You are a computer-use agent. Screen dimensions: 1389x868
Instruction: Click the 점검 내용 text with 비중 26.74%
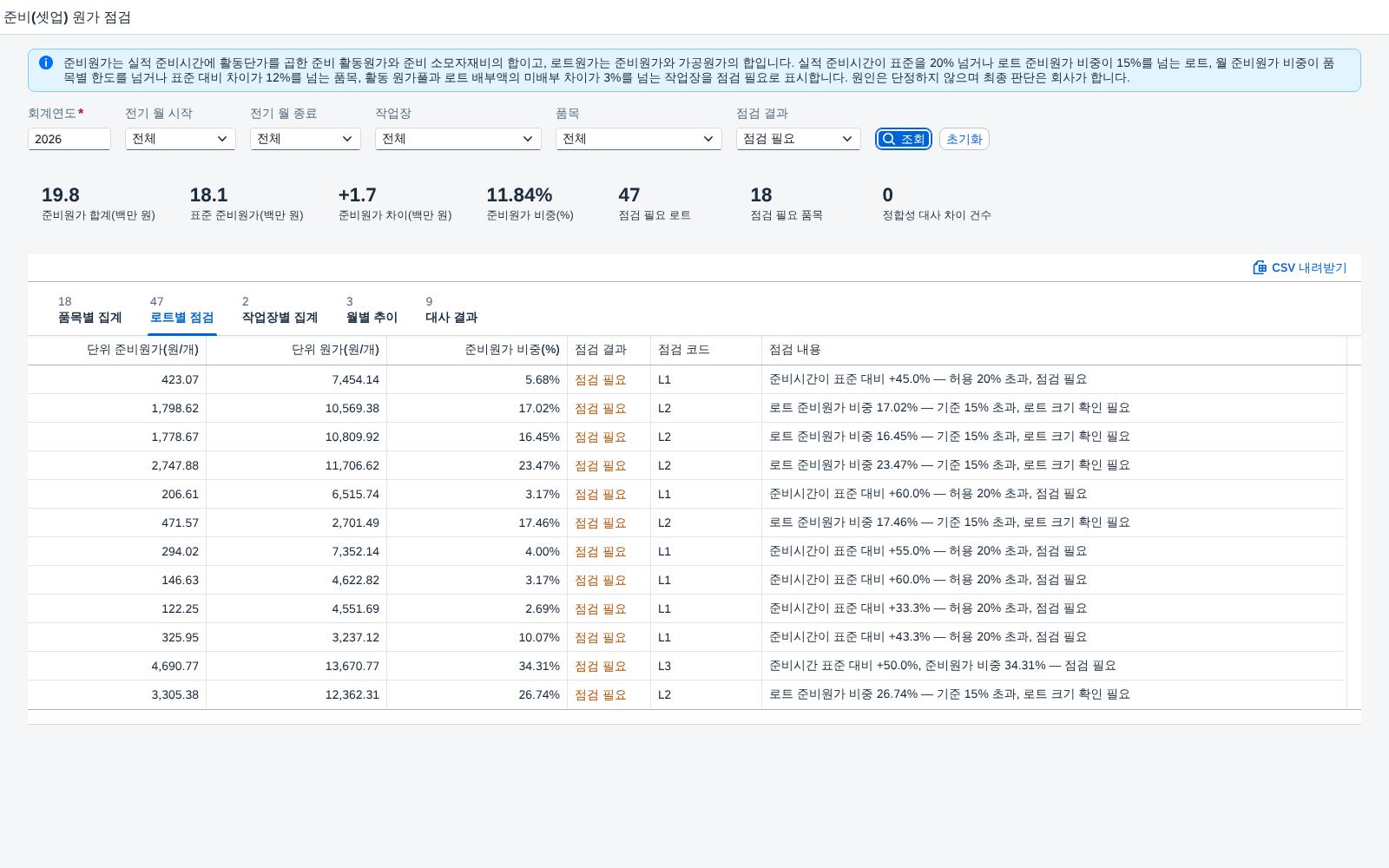(950, 694)
